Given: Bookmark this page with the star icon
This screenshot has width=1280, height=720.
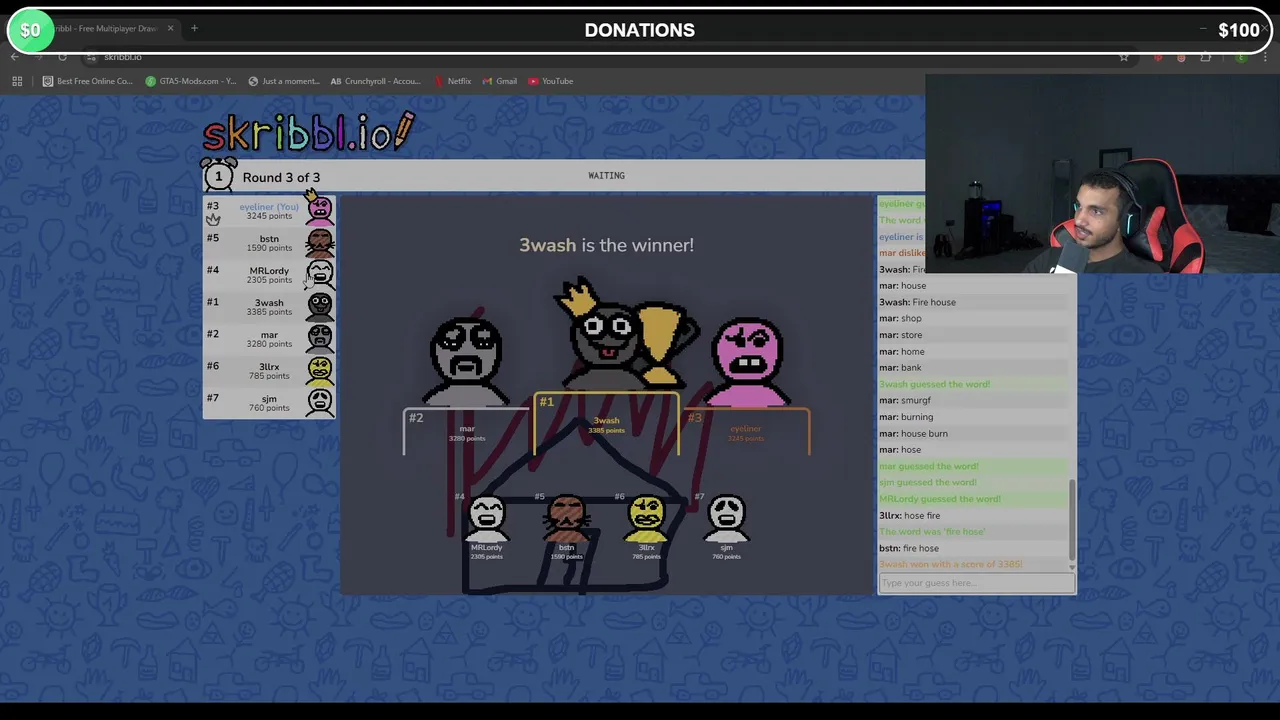Looking at the screenshot, I should point(1124,57).
